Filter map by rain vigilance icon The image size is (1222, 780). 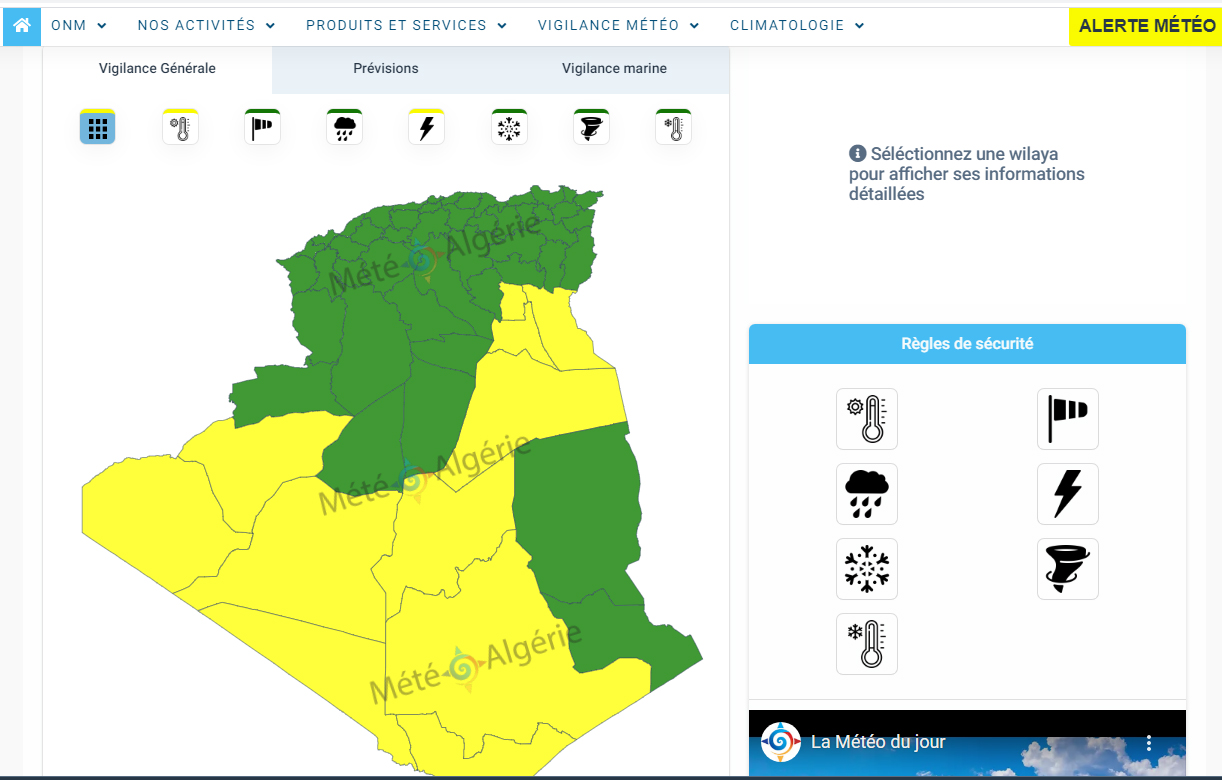(344, 127)
